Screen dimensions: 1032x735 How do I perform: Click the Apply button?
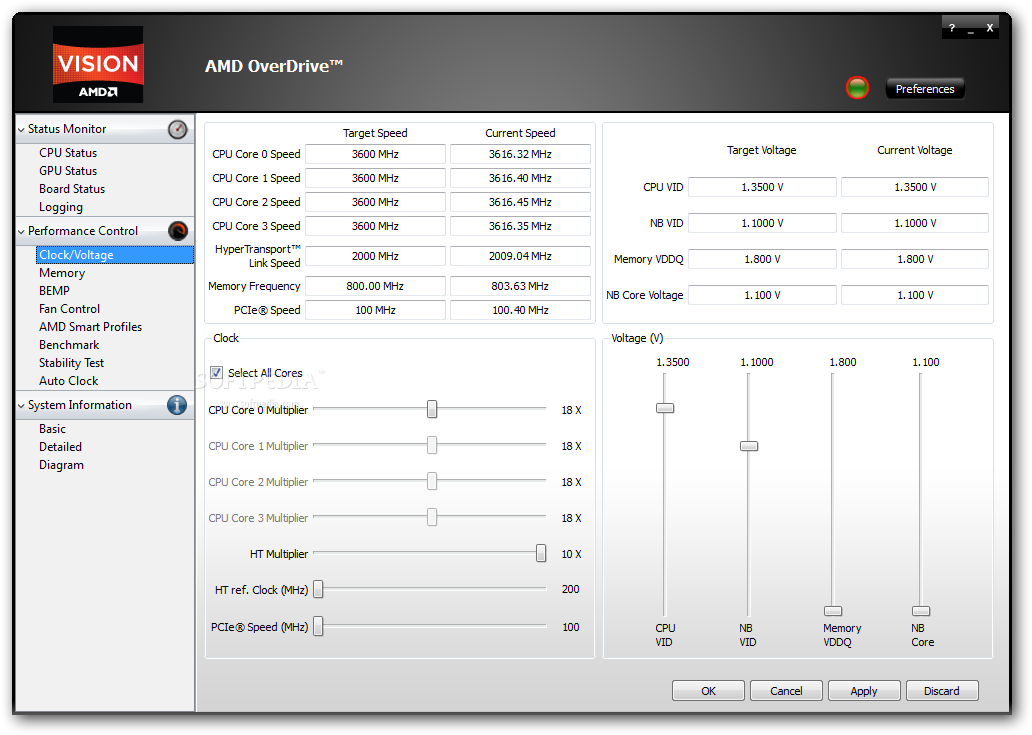point(864,691)
